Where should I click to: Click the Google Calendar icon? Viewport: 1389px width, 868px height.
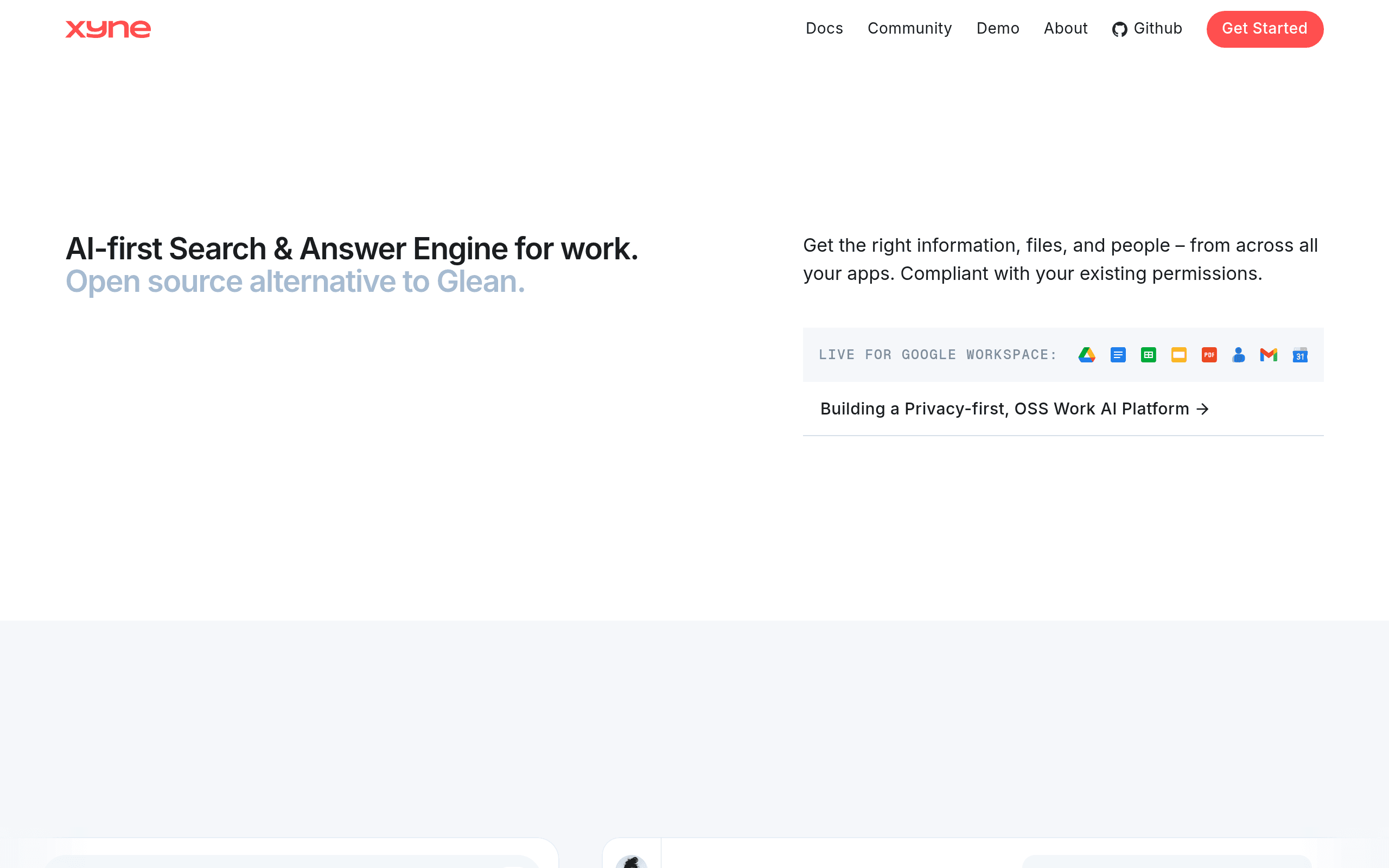[1300, 355]
